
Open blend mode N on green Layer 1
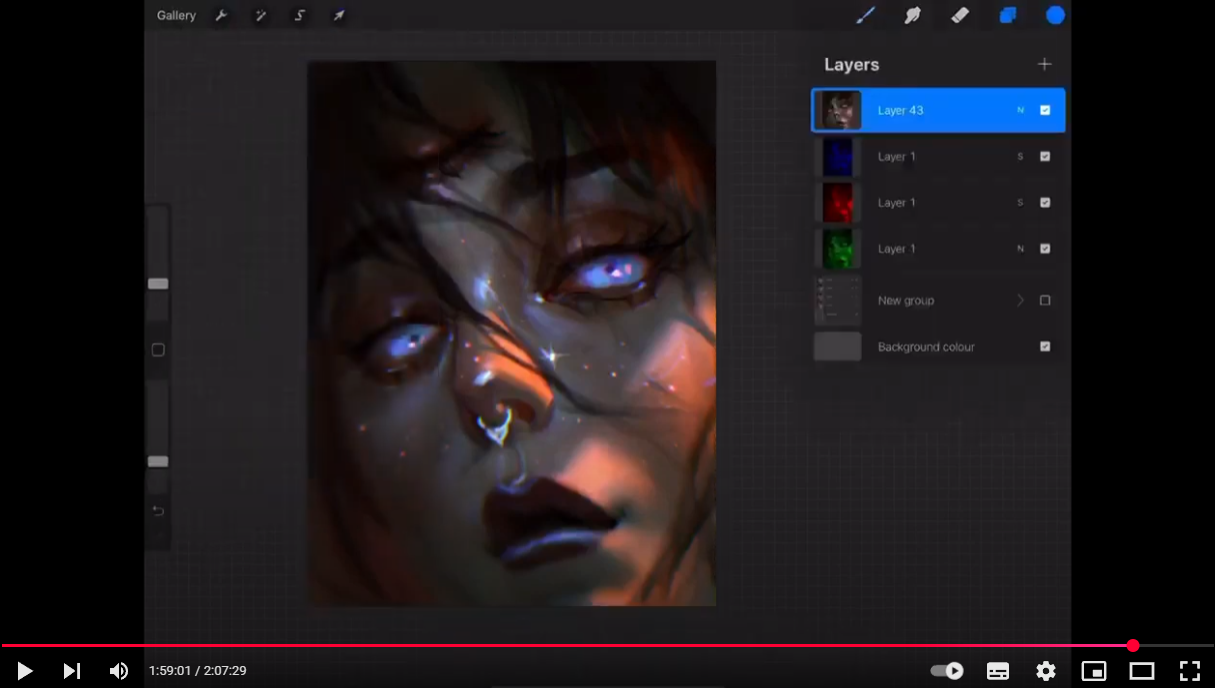[x=1020, y=248]
